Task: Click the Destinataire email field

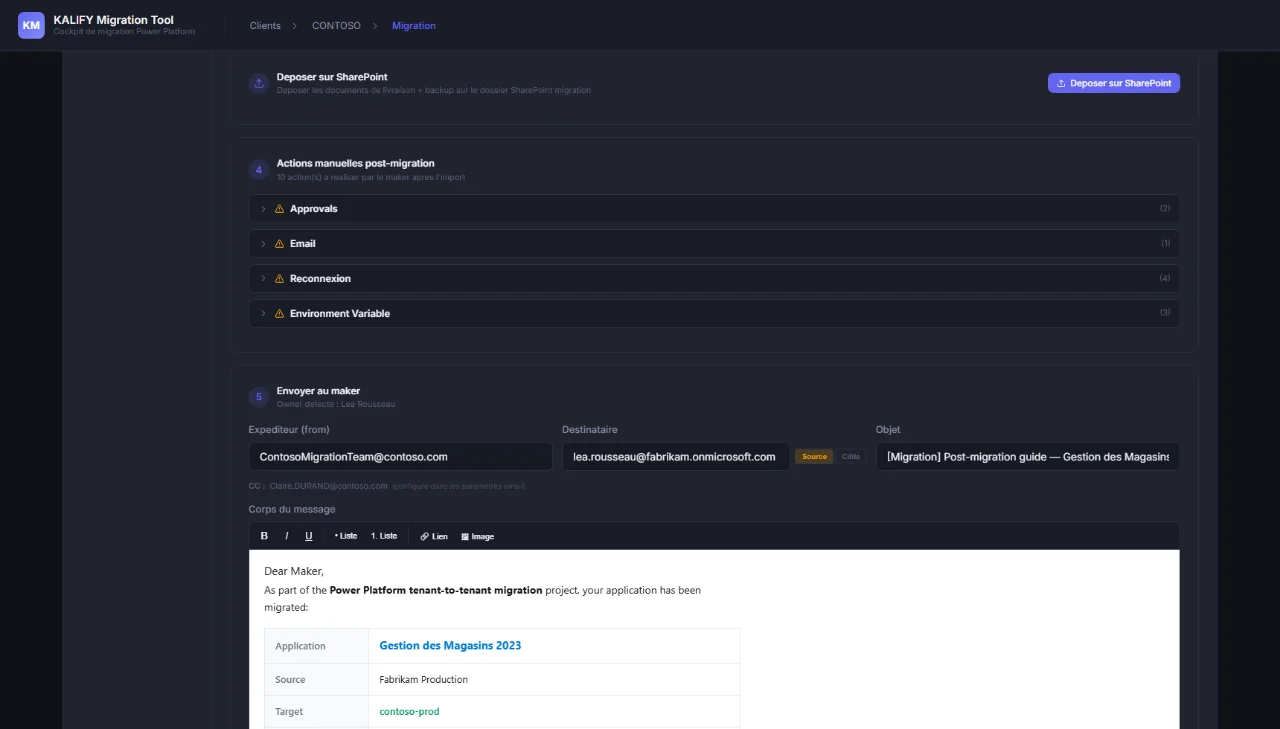Action: 675,457
